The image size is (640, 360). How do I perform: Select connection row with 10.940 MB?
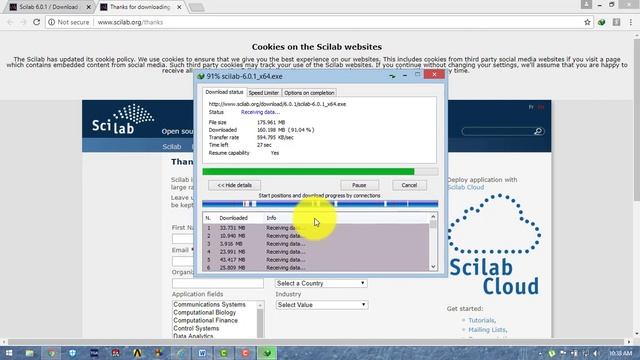pyautogui.click(x=316, y=236)
